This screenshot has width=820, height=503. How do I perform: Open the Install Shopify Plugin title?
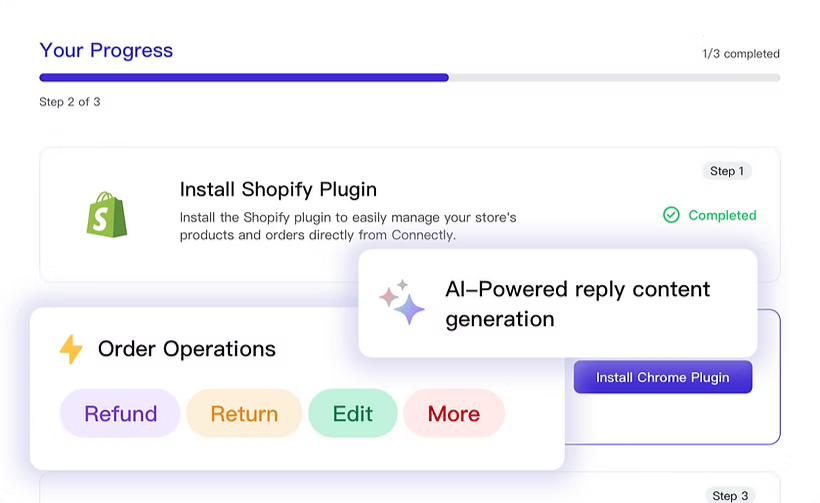pyautogui.click(x=278, y=189)
